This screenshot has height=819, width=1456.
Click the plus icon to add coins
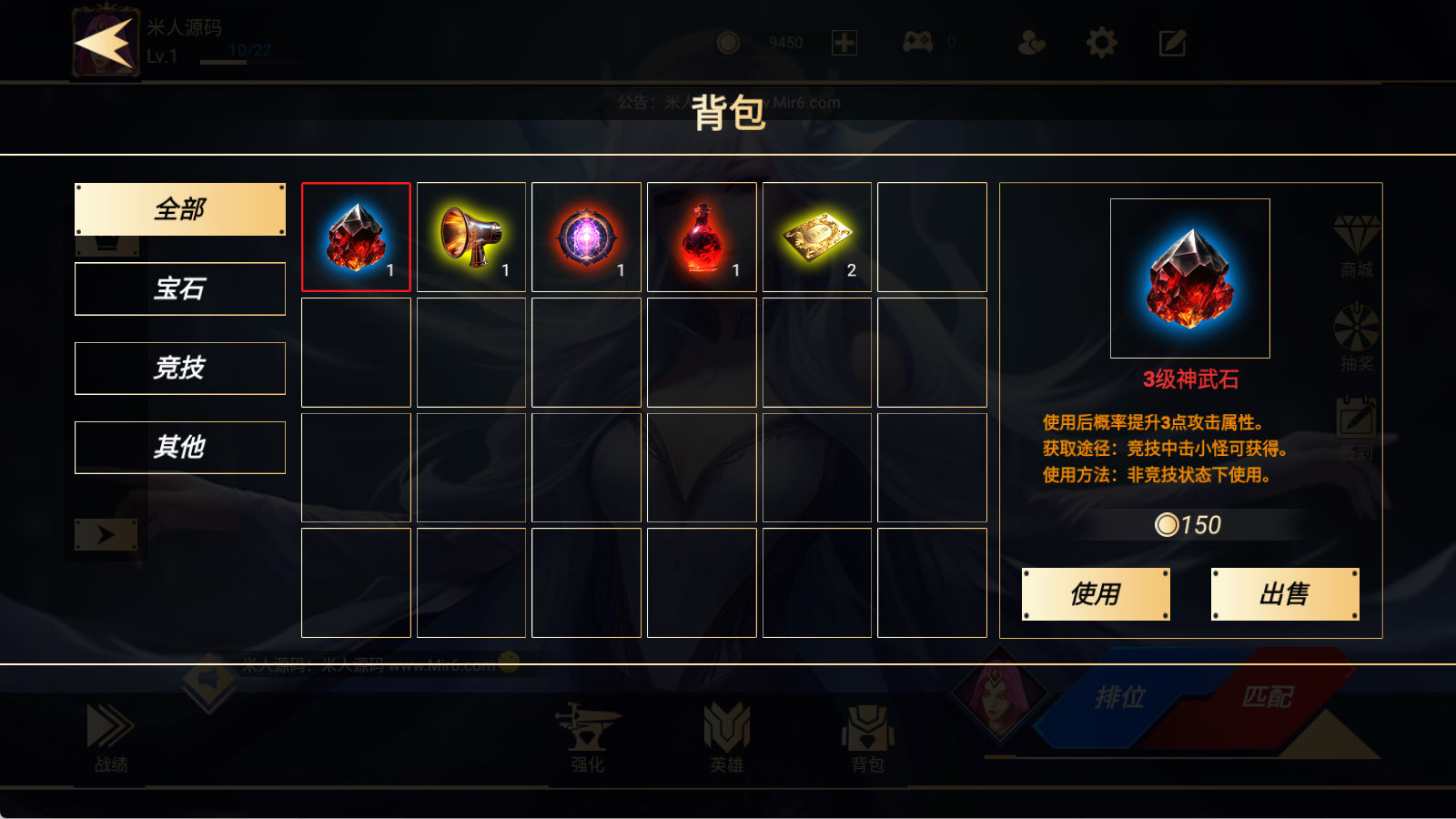[x=844, y=42]
